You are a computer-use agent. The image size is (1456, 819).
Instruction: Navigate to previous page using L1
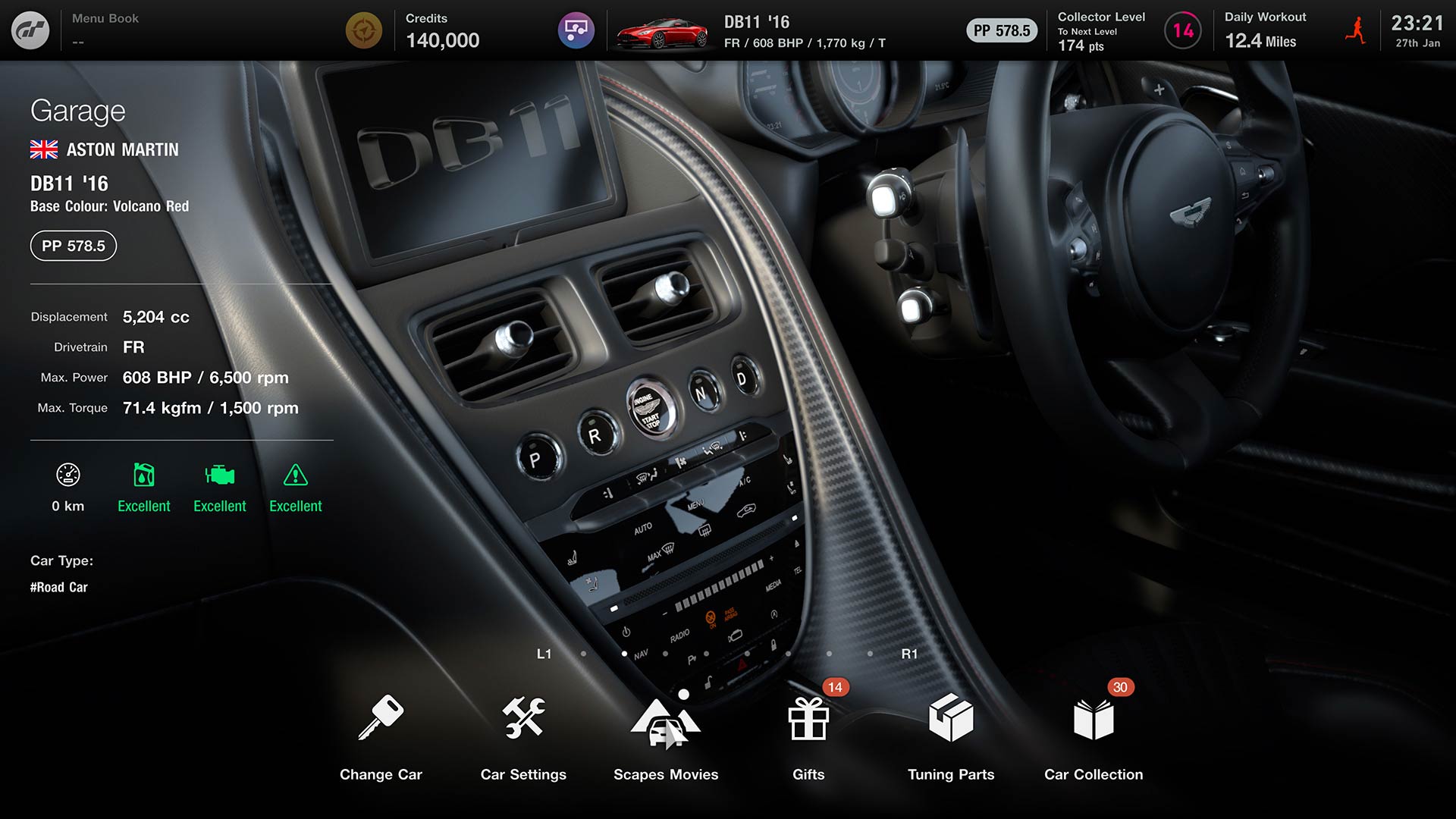coord(546,654)
